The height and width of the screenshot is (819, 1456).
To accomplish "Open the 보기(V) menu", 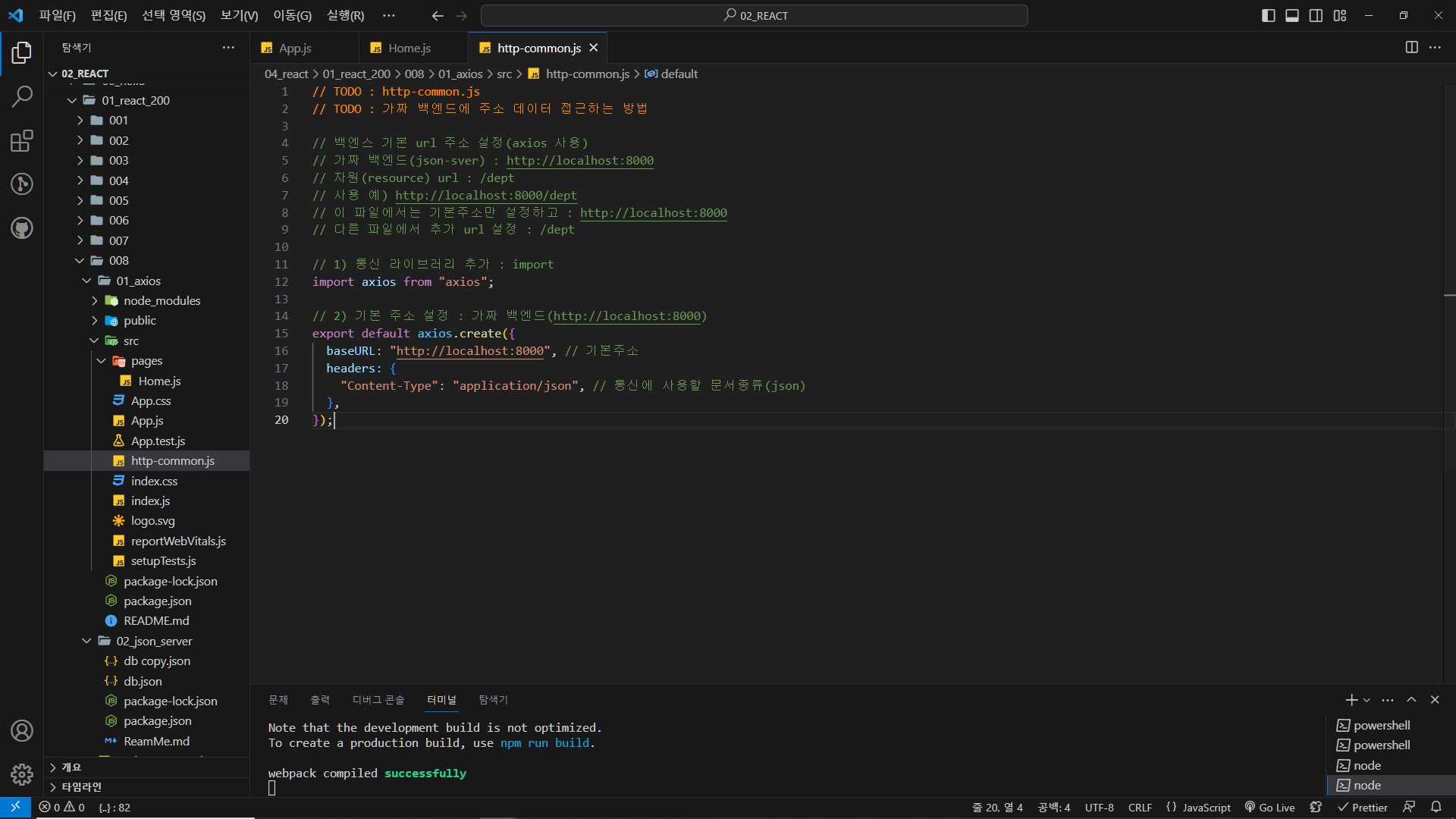I will pyautogui.click(x=239, y=15).
